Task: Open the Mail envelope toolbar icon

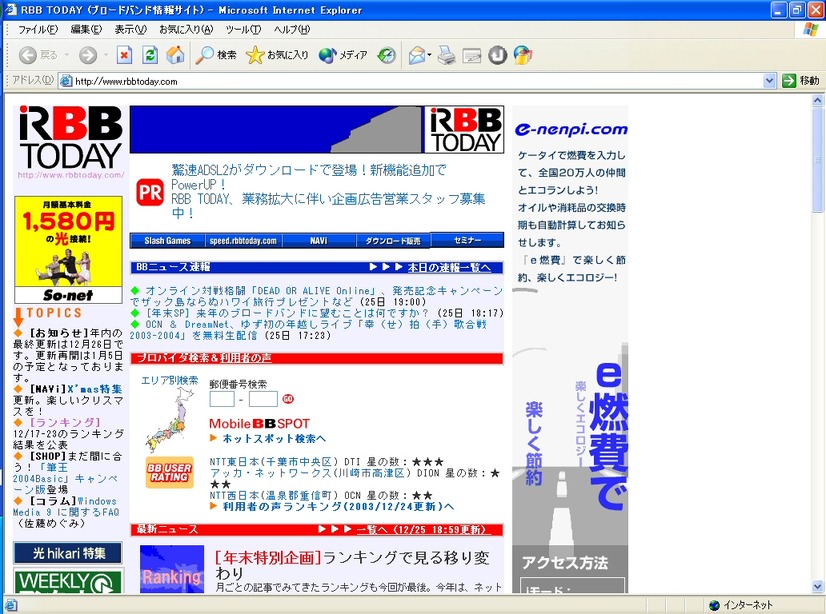Action: 417,55
